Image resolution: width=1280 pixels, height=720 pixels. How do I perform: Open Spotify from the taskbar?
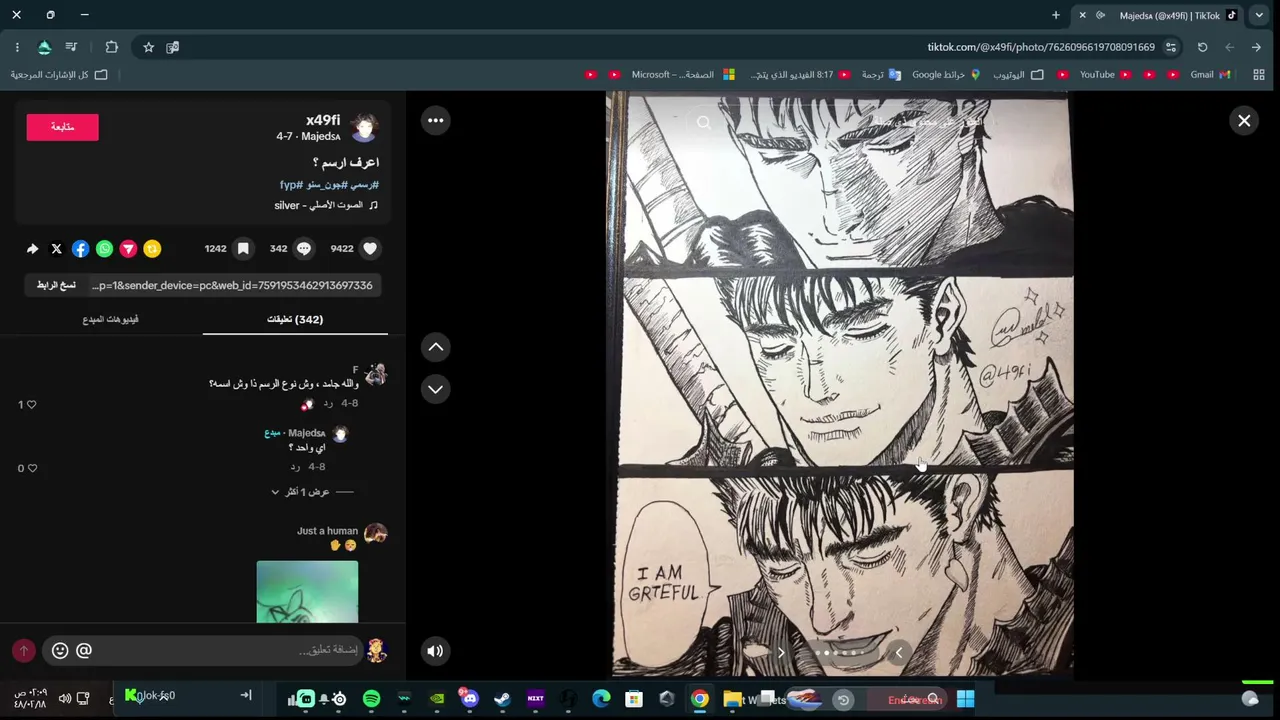pos(371,699)
